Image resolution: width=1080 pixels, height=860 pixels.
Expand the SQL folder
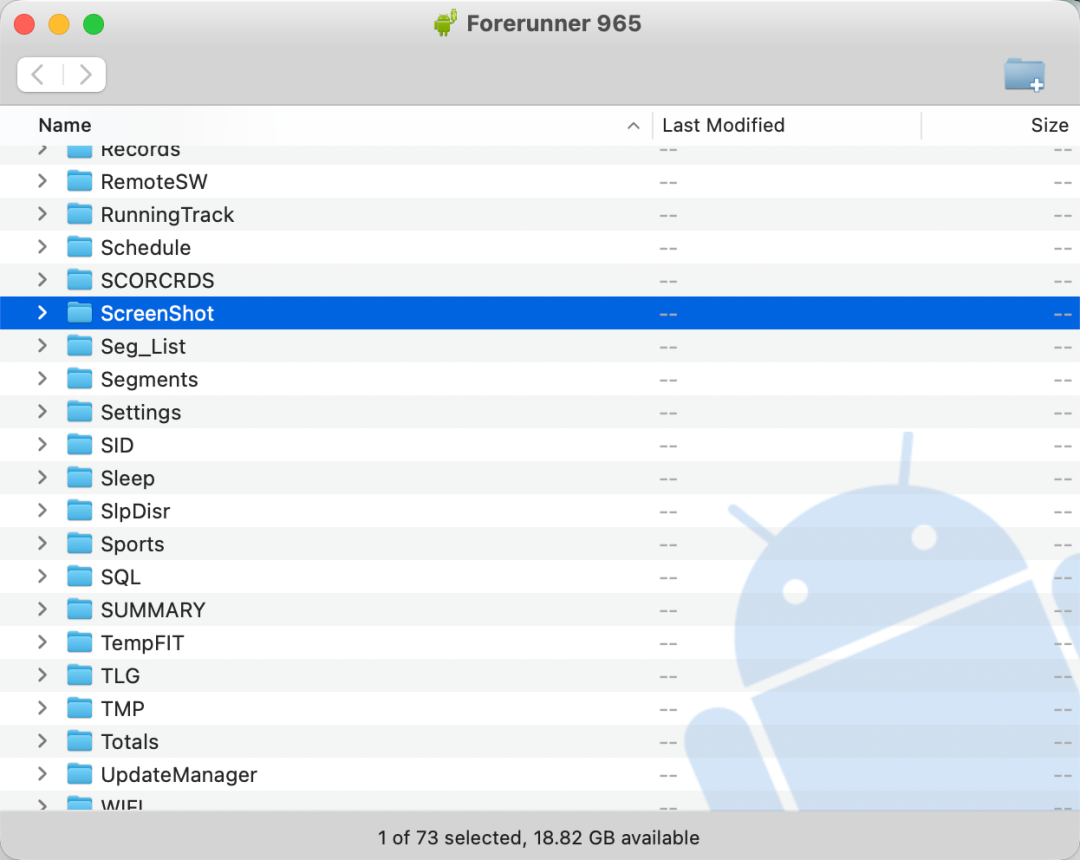pos(43,576)
